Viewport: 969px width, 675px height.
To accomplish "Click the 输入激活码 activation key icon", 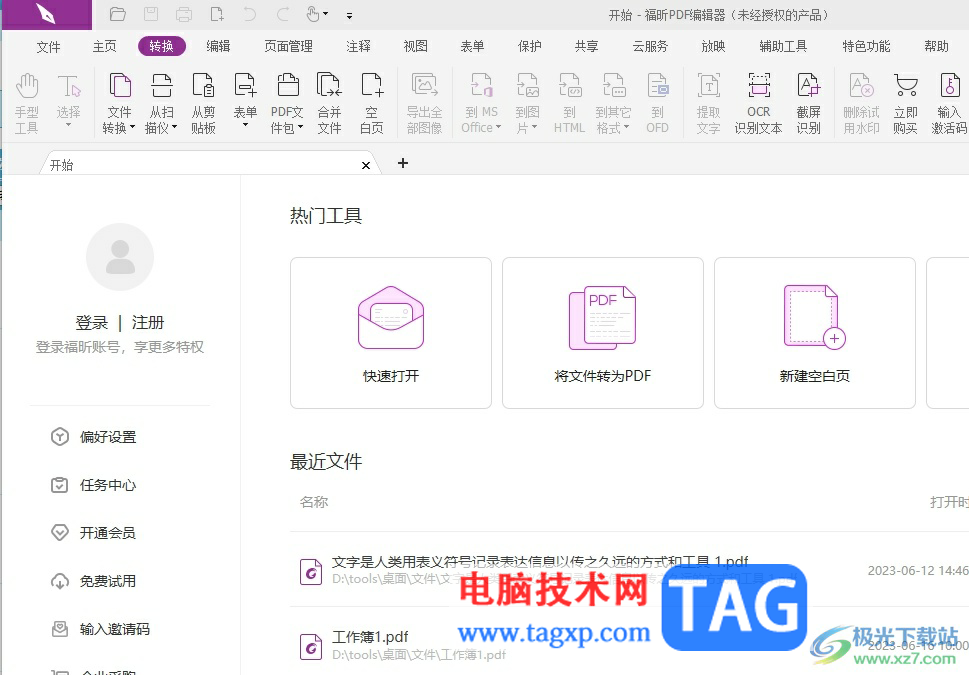I will tap(949, 103).
